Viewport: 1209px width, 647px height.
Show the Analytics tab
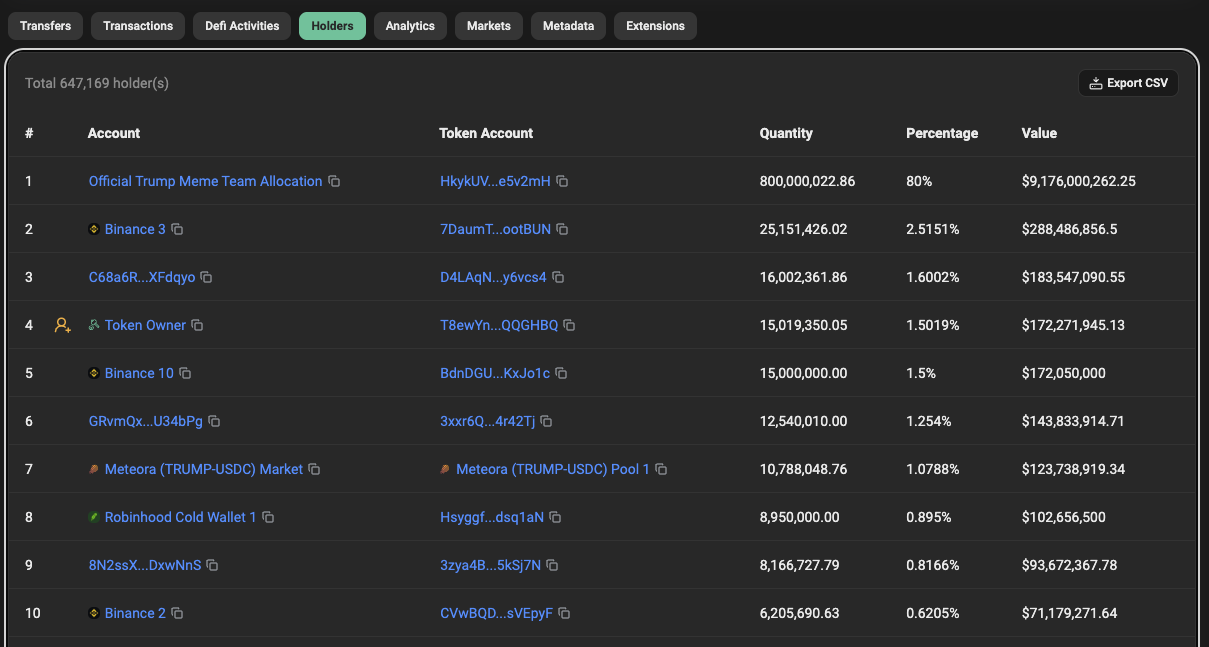pos(410,26)
